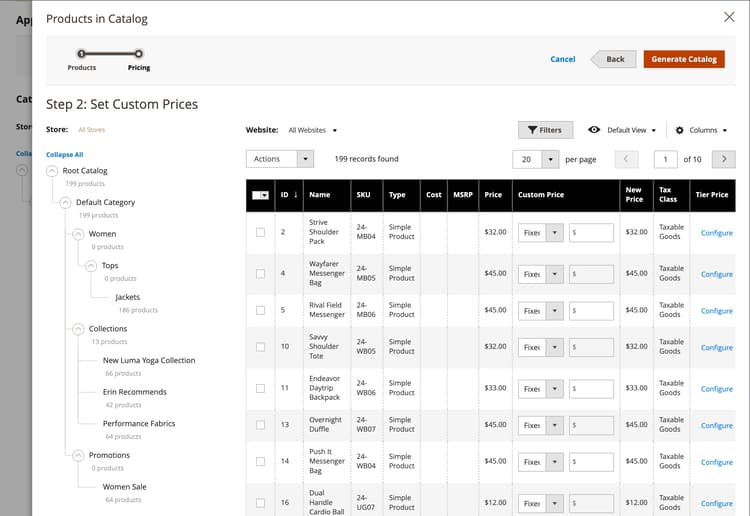The width and height of the screenshot is (750, 516).
Task: Check the Push It Messenger Bag row
Action: (260, 461)
